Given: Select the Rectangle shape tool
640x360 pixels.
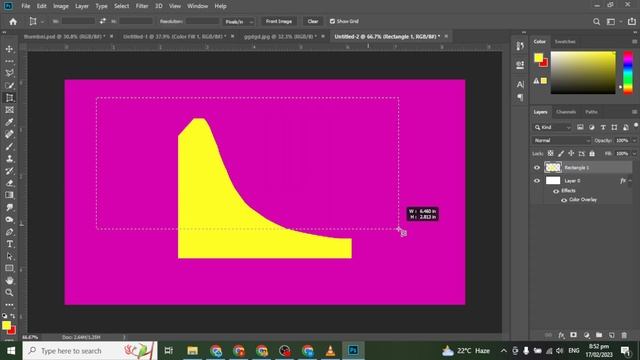Looking at the screenshot, I should pos(9,268).
